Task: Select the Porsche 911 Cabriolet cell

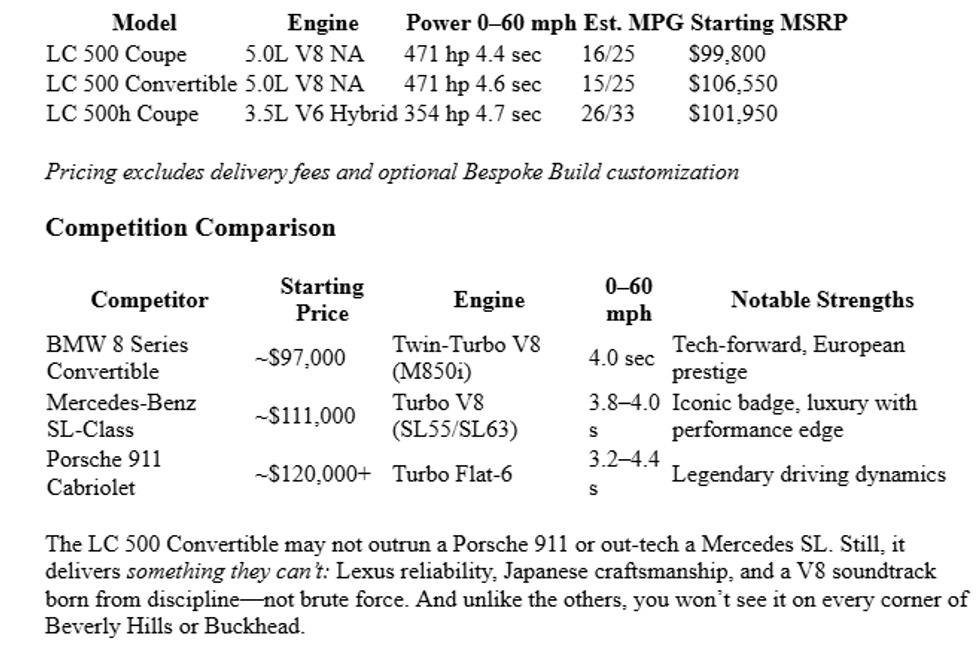Action: click(x=104, y=474)
